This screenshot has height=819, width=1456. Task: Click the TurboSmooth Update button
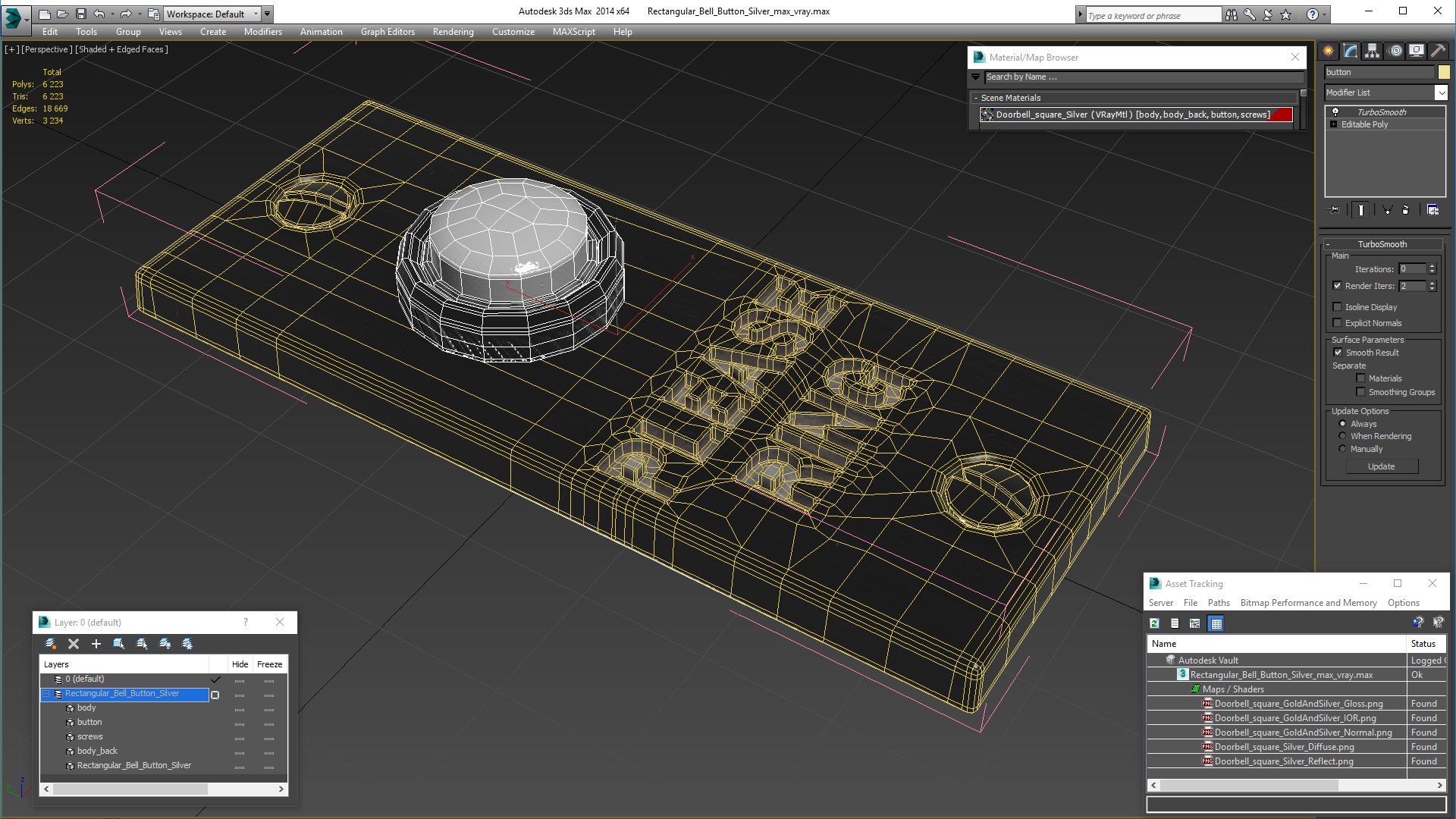click(1381, 466)
